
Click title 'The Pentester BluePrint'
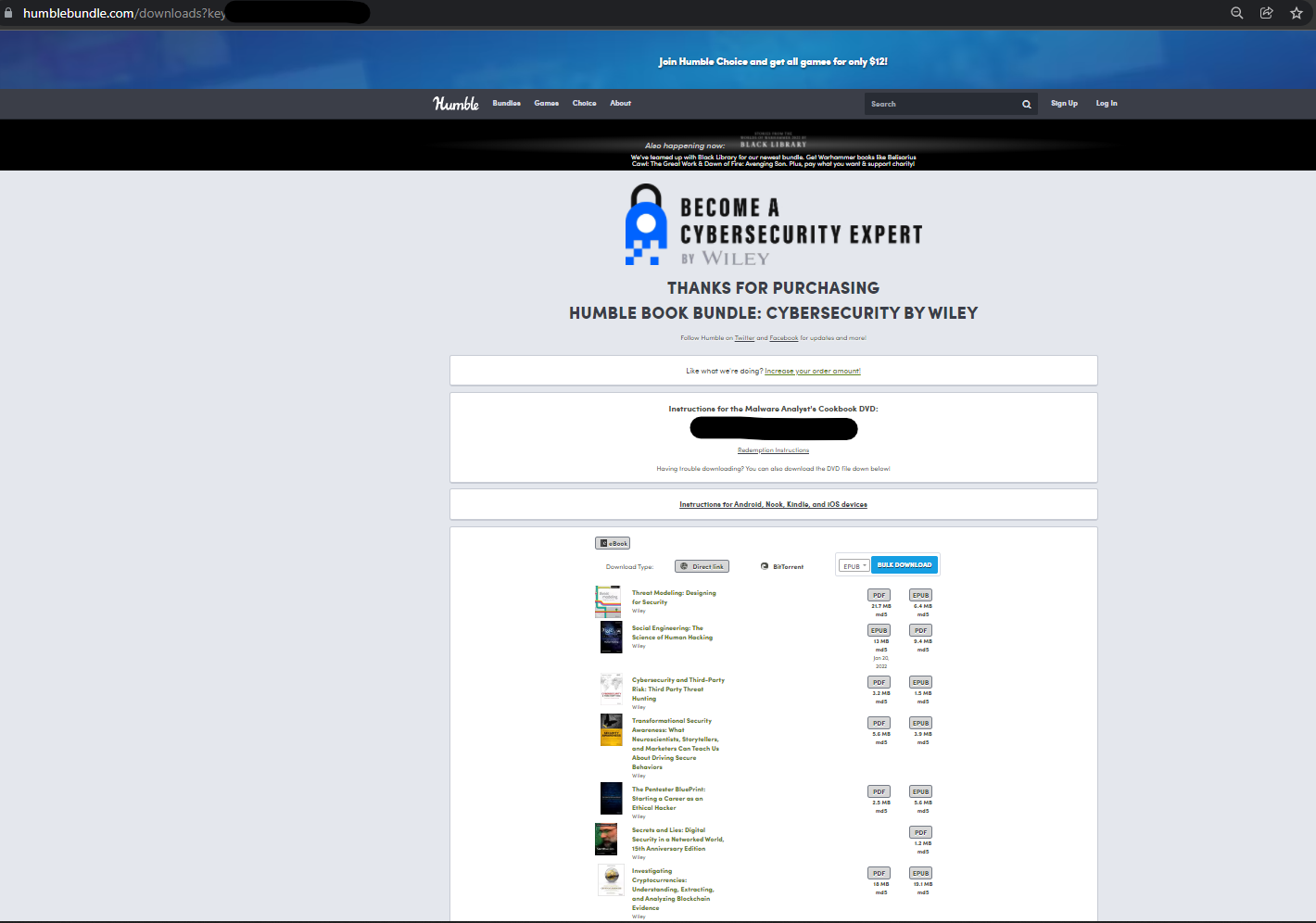(x=668, y=799)
